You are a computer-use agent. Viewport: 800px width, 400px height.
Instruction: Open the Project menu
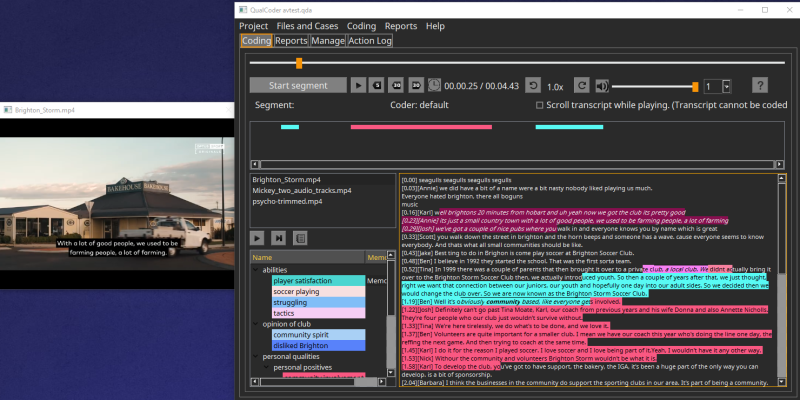click(254, 26)
